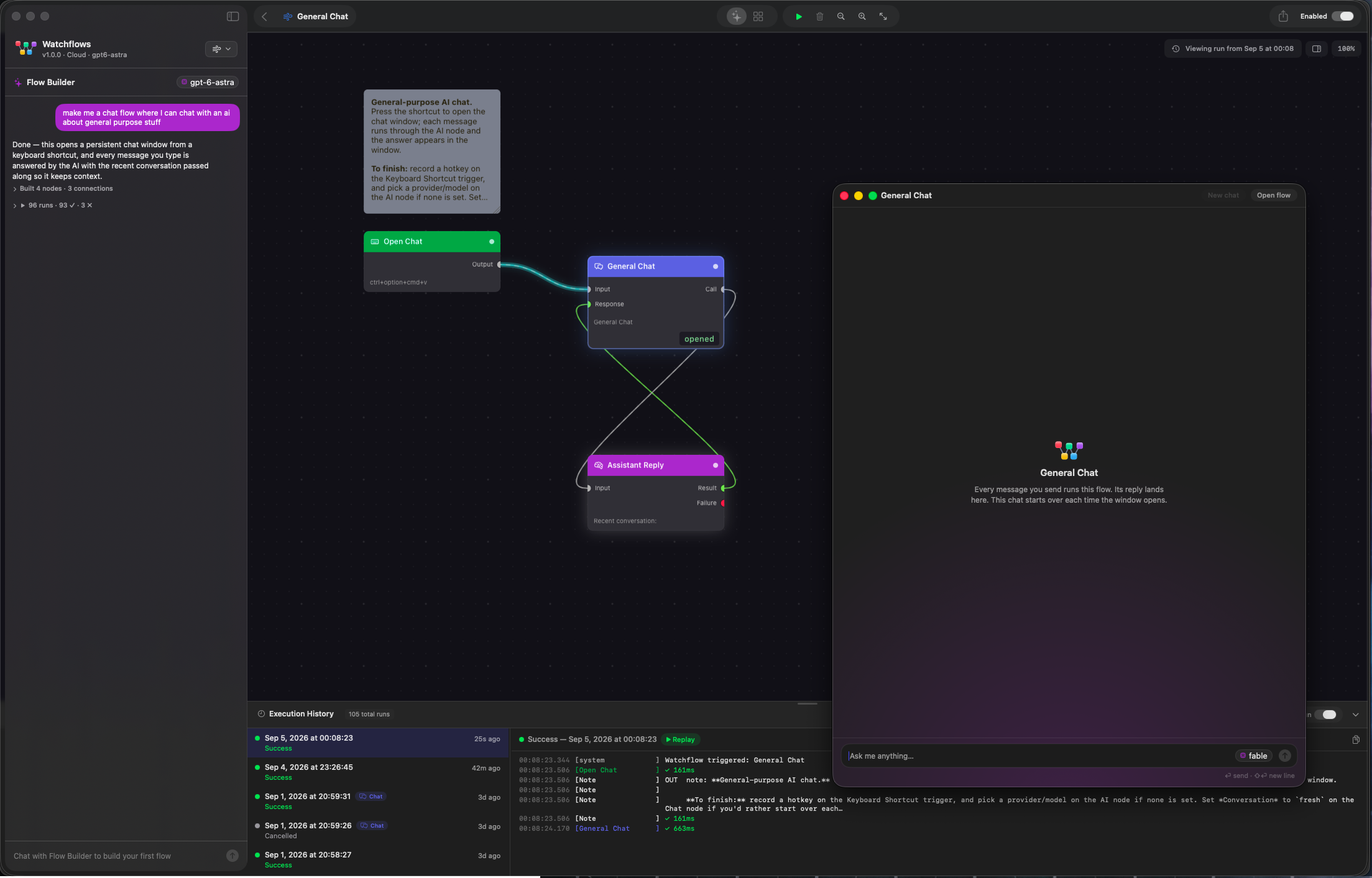
Task: Expand the '96 runs' summary row
Action: (53, 205)
